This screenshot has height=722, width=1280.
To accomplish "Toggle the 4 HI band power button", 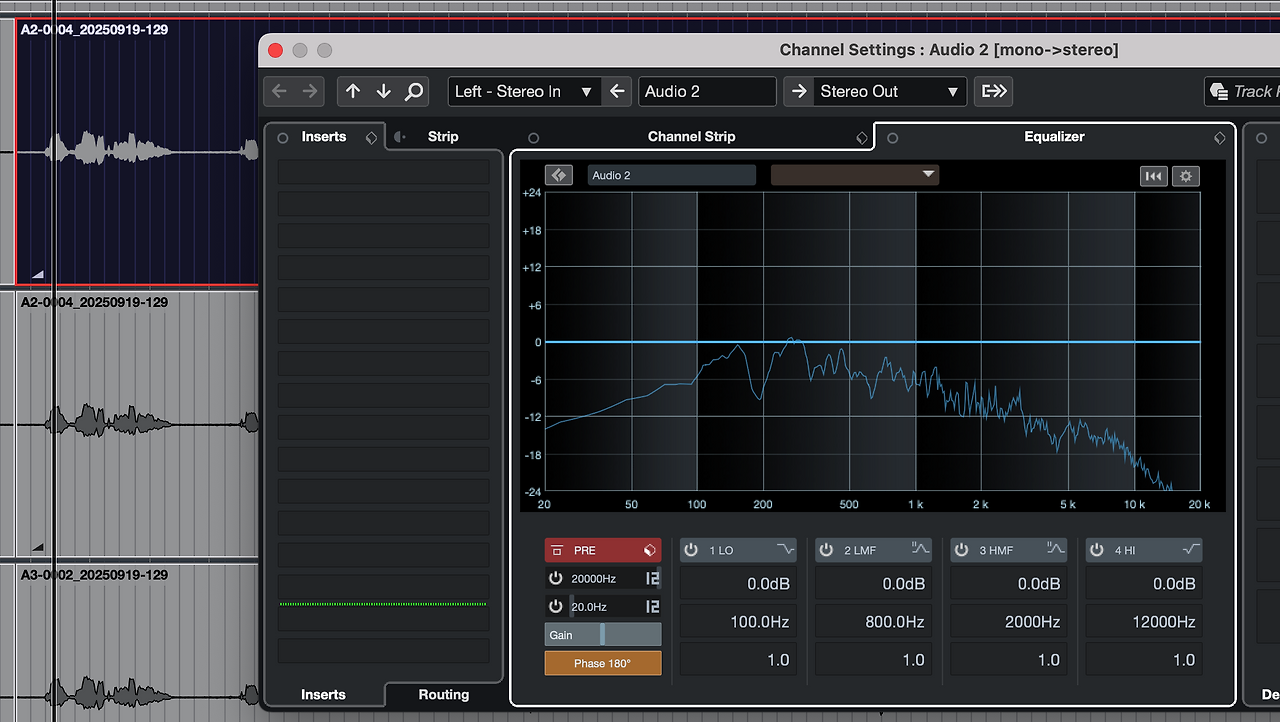I will [1096, 550].
